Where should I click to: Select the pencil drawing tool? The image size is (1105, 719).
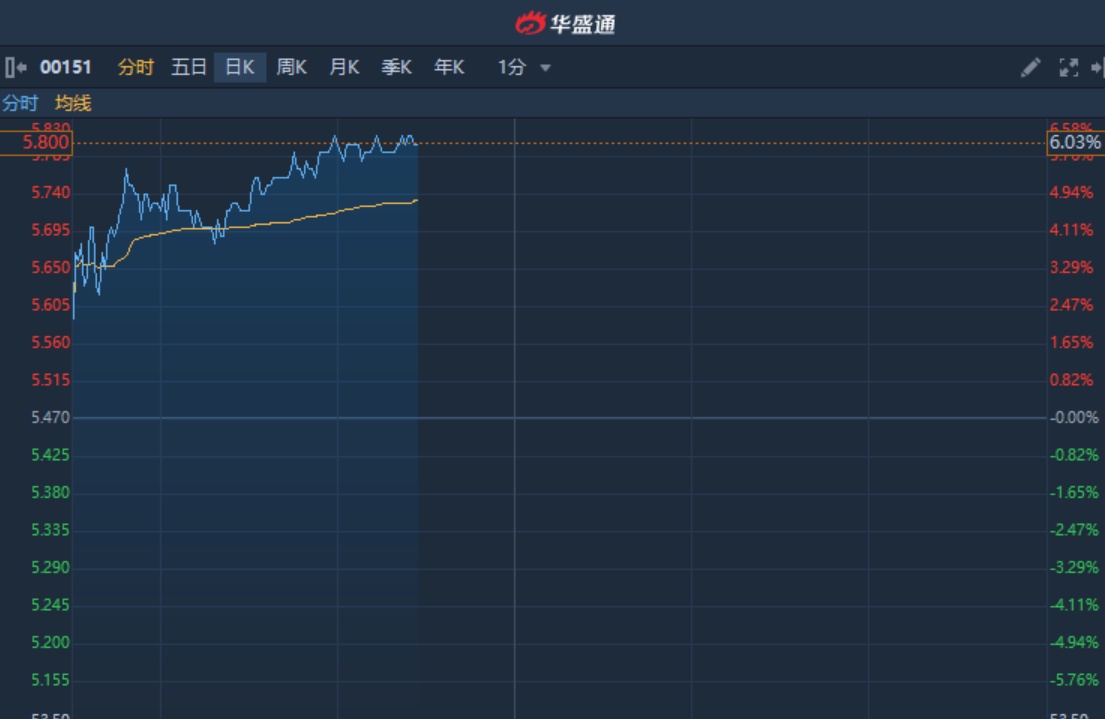click(x=1030, y=68)
